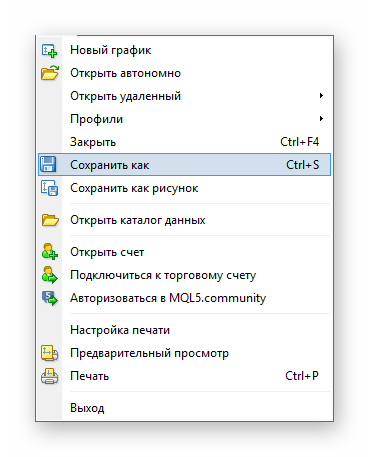Click the Ctrl+S shortcut label
This screenshot has width=369, height=457.
point(302,165)
